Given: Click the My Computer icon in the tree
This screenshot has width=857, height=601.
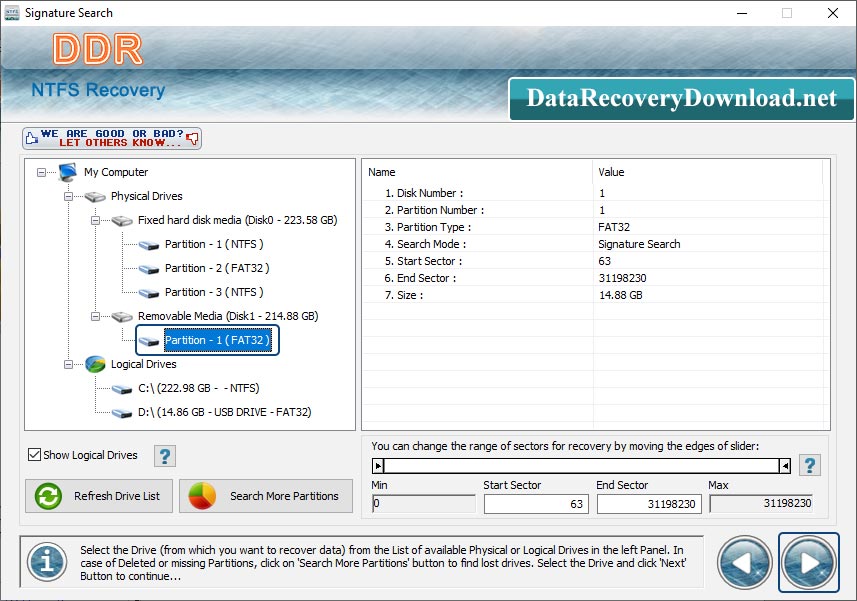Looking at the screenshot, I should (x=68, y=172).
